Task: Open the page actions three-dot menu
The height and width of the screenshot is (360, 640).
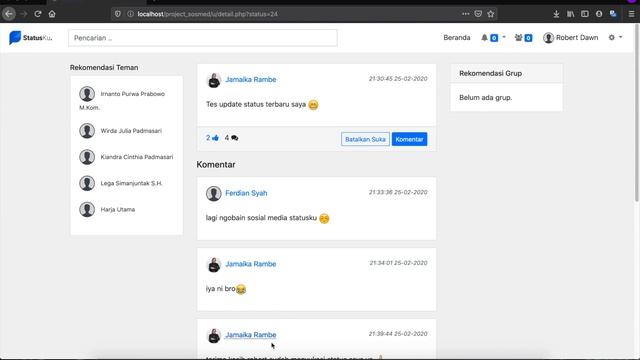Action: (465, 14)
